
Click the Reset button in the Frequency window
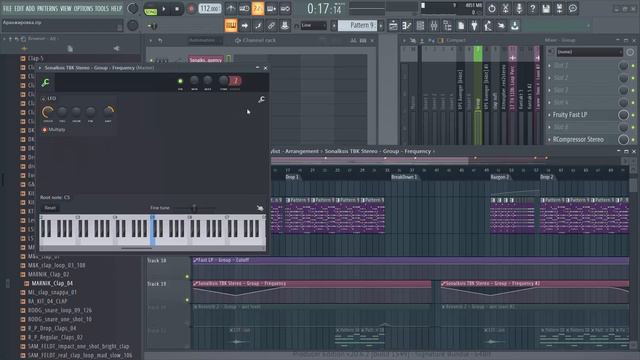[x=50, y=208]
